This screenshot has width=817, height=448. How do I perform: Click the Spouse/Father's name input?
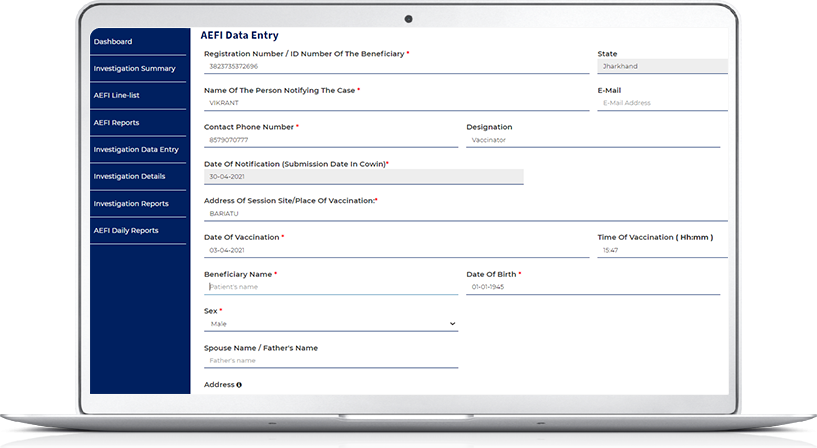point(330,361)
